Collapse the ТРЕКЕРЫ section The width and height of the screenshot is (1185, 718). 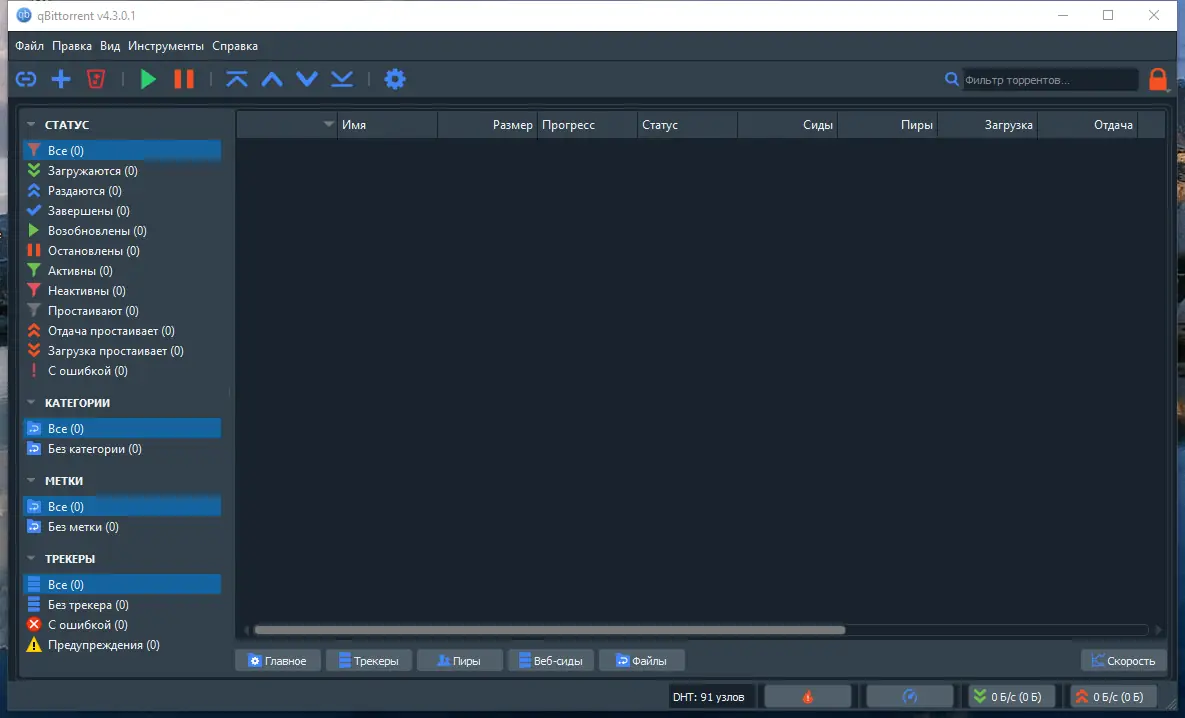[x=31, y=559]
